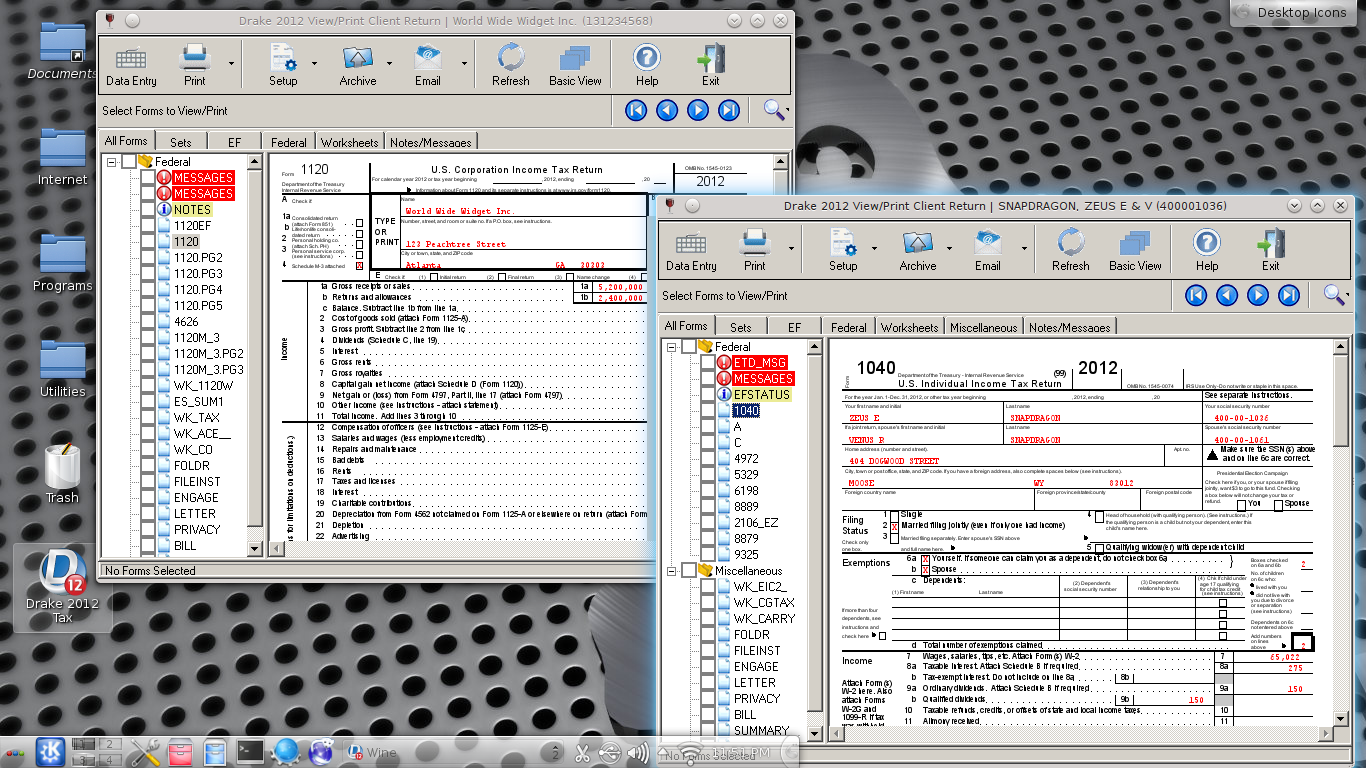This screenshot has width=1366, height=768.
Task: Open Print dropdown arrow in World Wide Widget window
Action: pos(231,64)
